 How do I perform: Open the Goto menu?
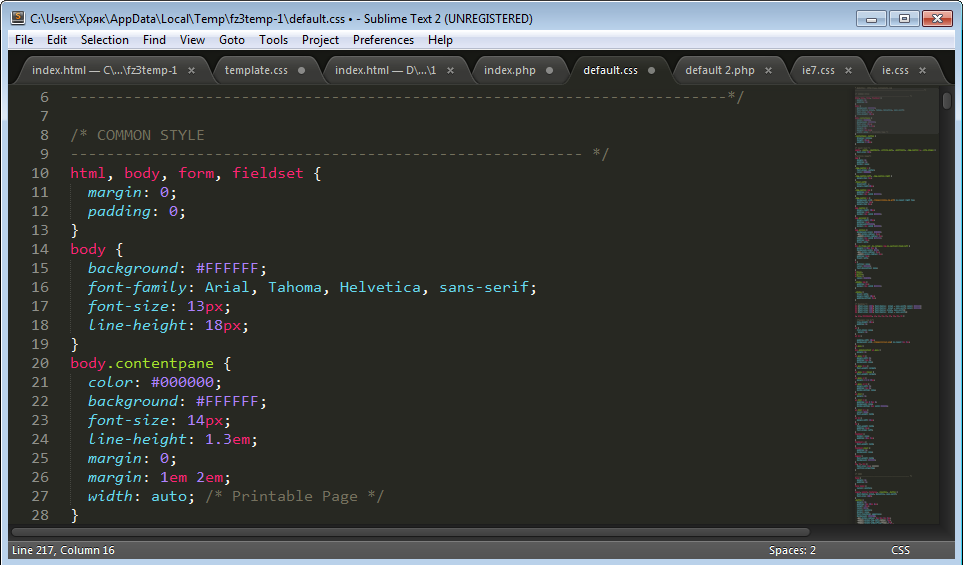[231, 40]
